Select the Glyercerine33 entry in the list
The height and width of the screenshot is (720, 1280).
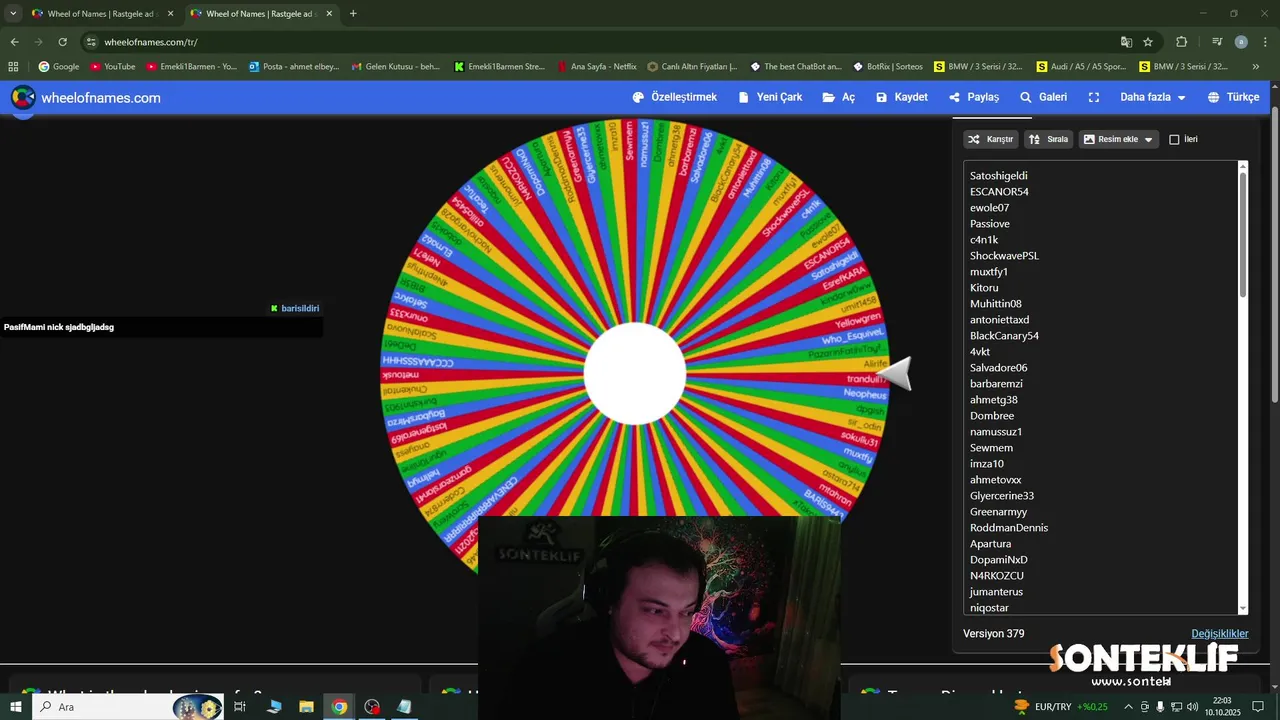[1002, 495]
